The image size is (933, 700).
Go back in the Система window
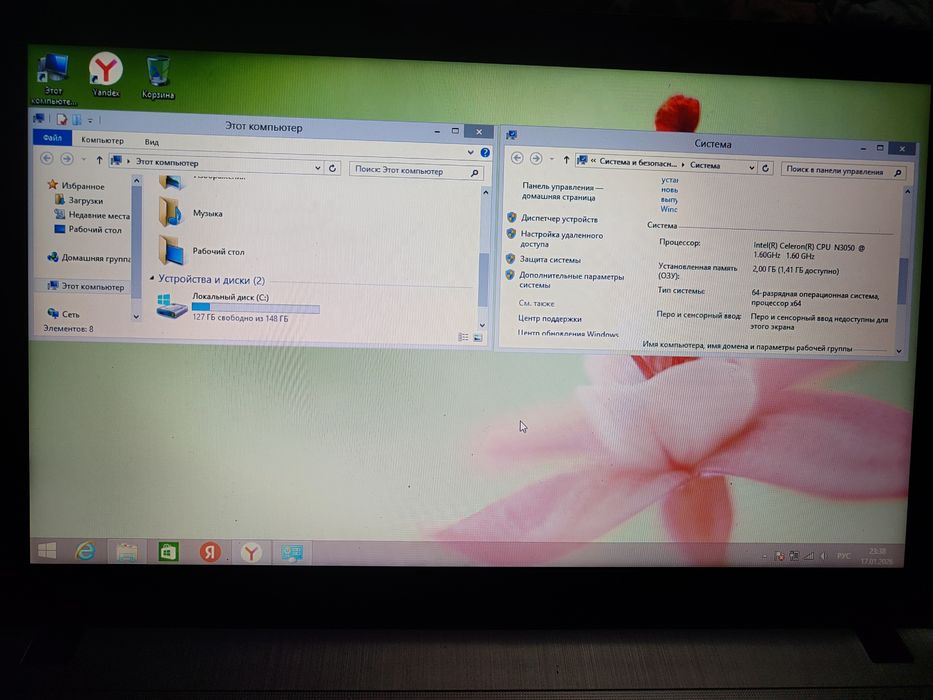pos(517,158)
